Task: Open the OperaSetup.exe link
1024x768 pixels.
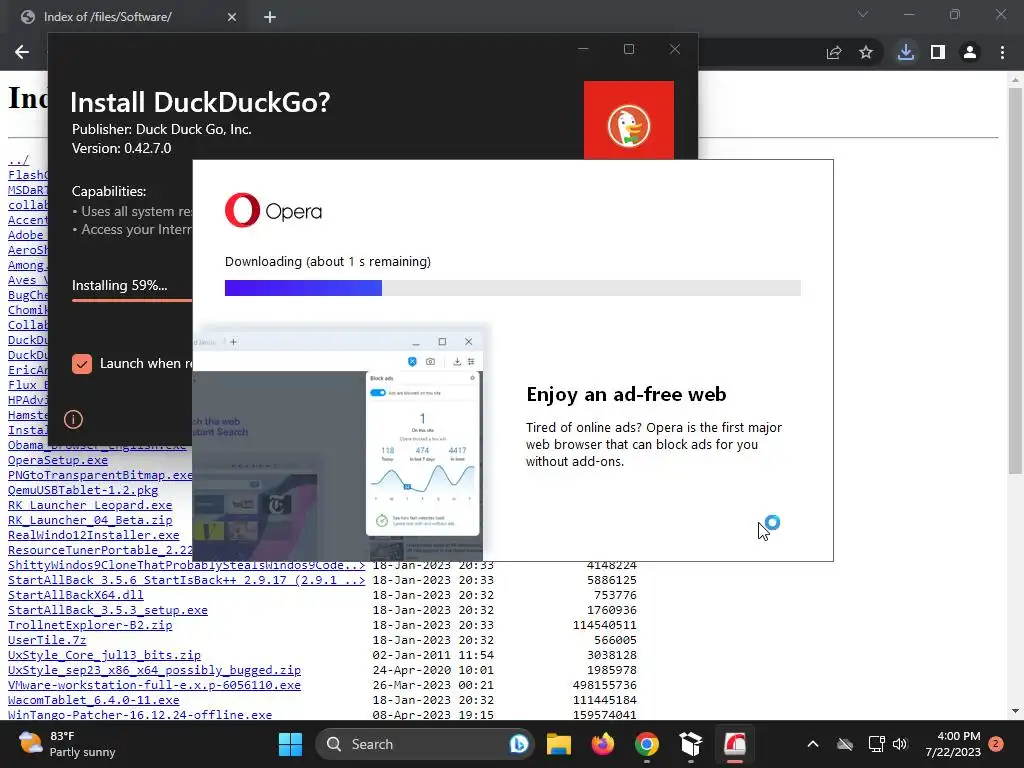Action: (x=57, y=460)
